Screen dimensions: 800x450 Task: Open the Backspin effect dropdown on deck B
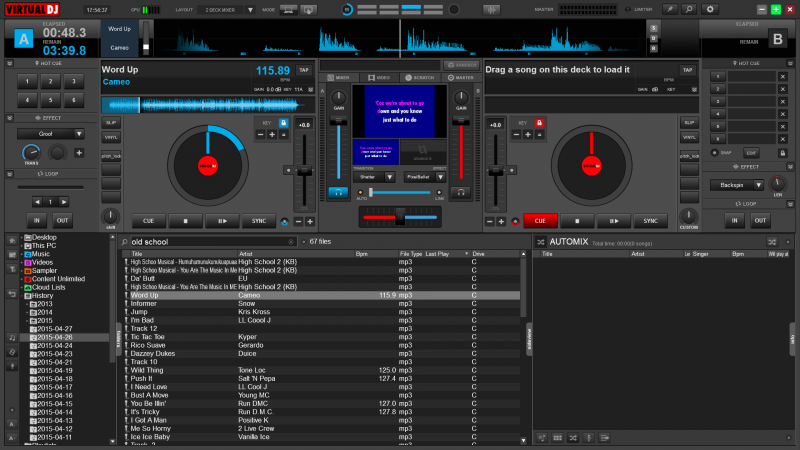pos(736,185)
